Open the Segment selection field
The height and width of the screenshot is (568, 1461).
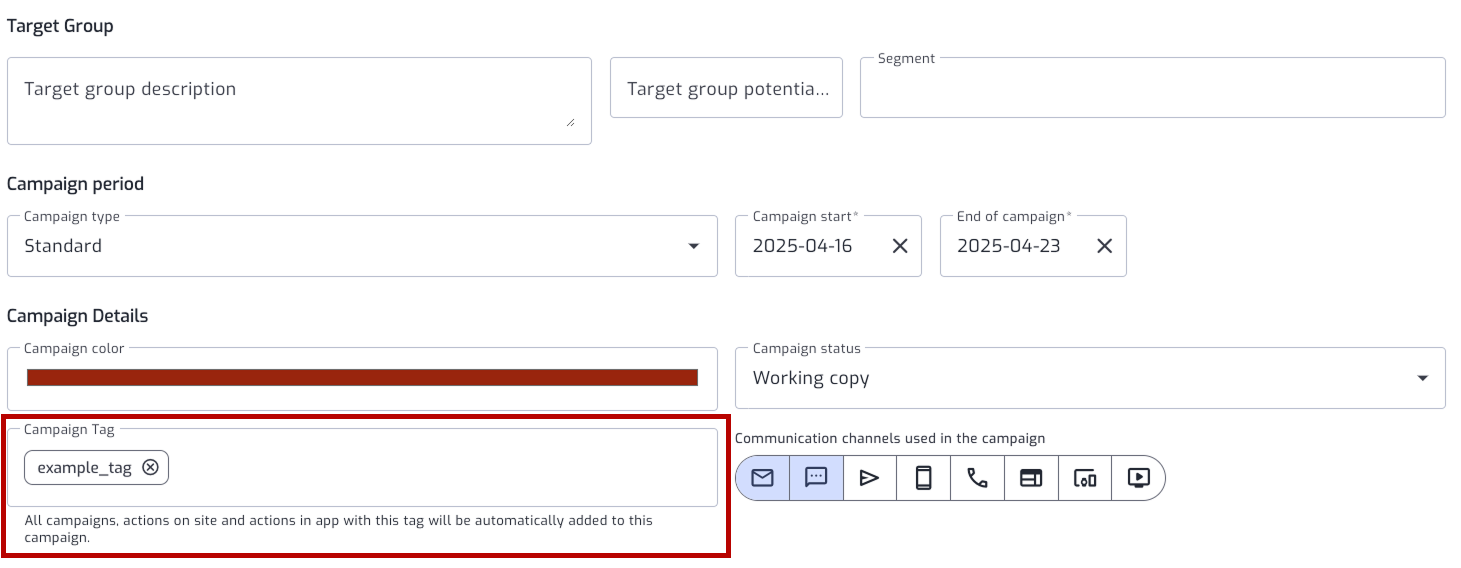1153,88
